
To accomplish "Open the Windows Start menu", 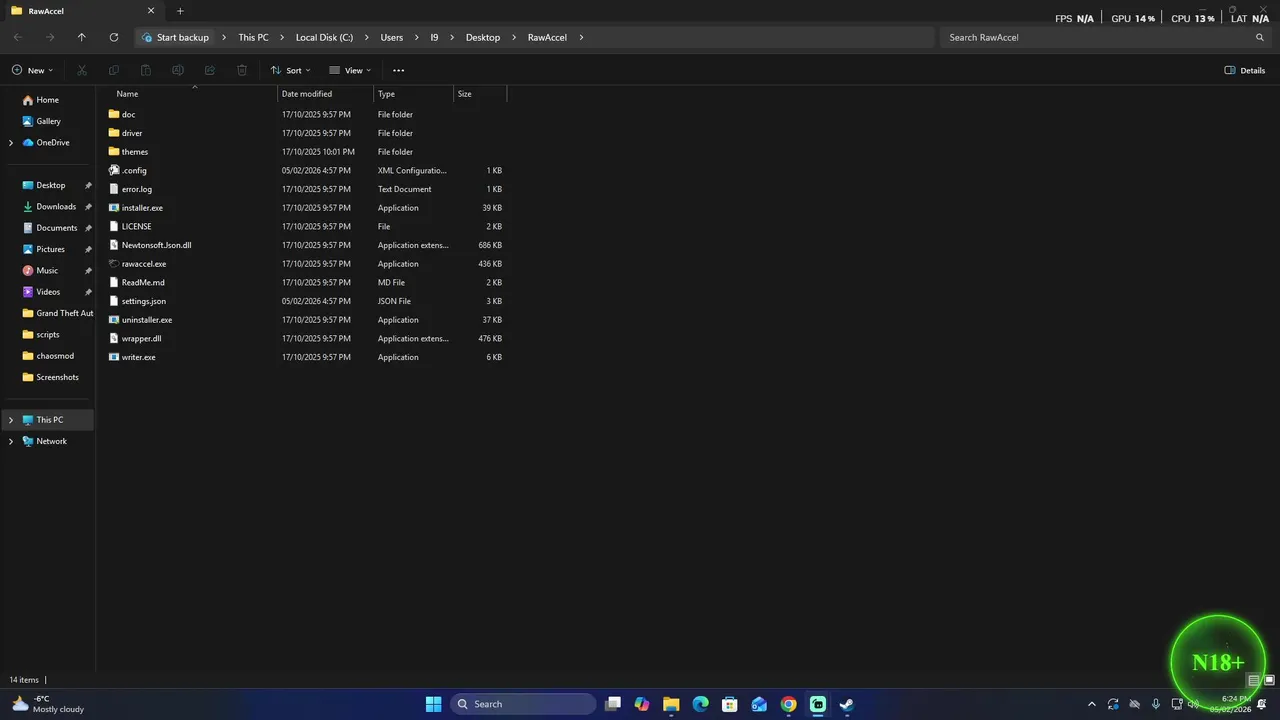I will [433, 704].
